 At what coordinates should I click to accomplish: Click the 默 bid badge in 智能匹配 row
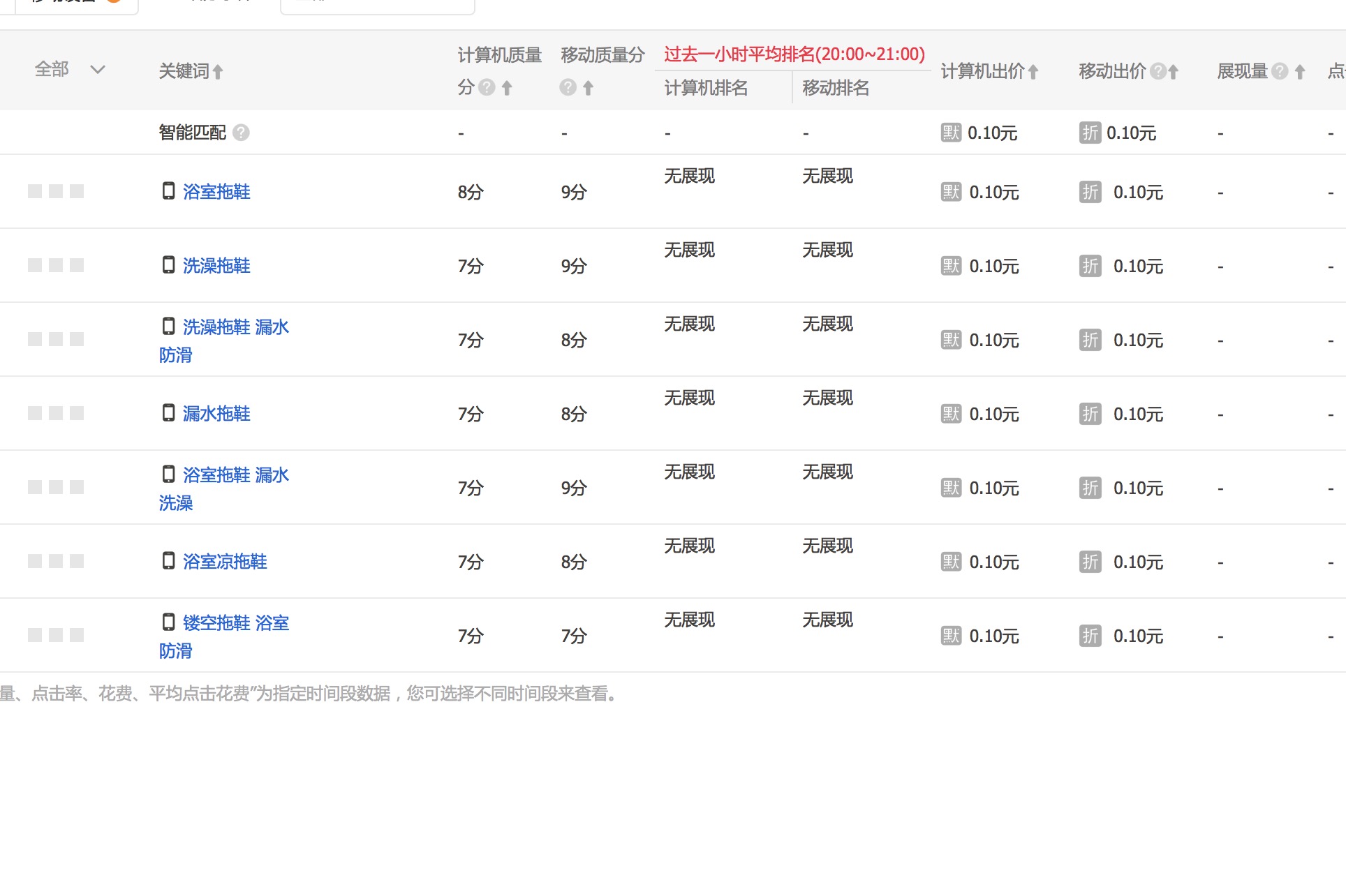pos(950,133)
